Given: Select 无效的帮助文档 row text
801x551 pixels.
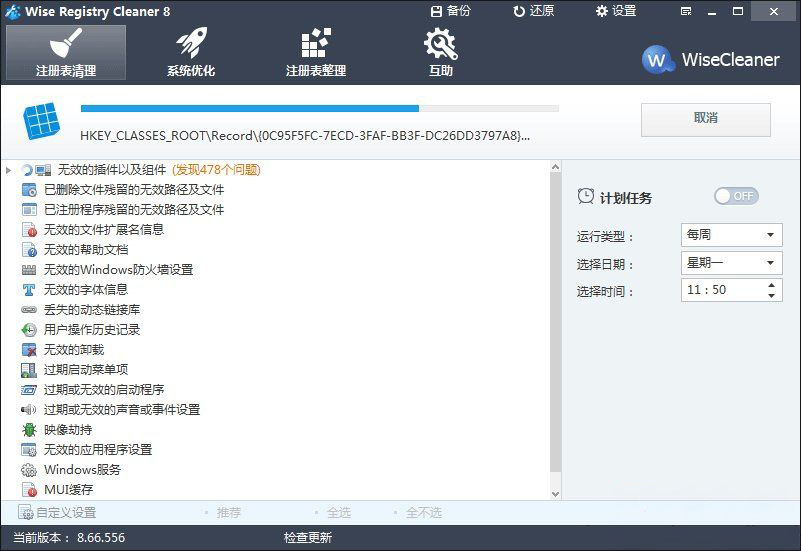Looking at the screenshot, I should (x=86, y=250).
